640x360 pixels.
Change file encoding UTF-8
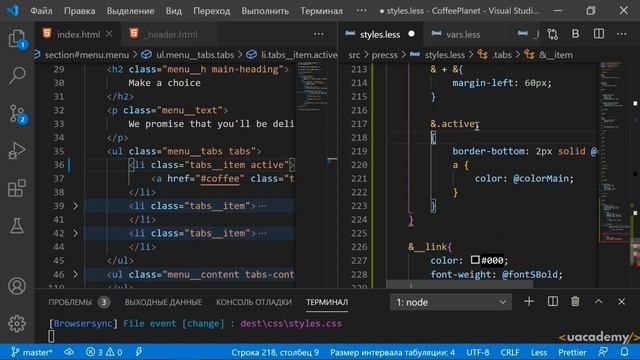point(478,352)
